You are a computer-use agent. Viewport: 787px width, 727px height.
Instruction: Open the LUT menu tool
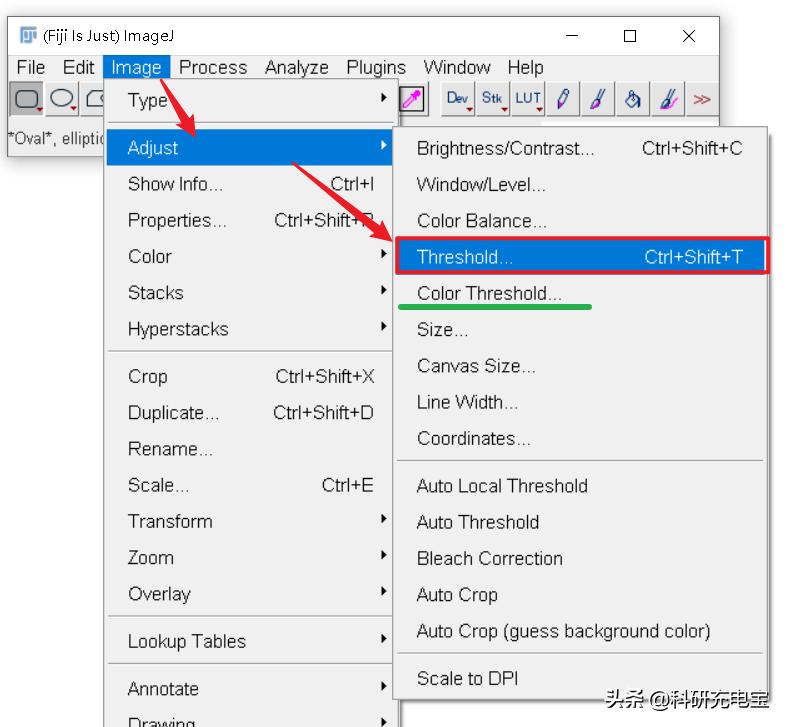coord(528,99)
